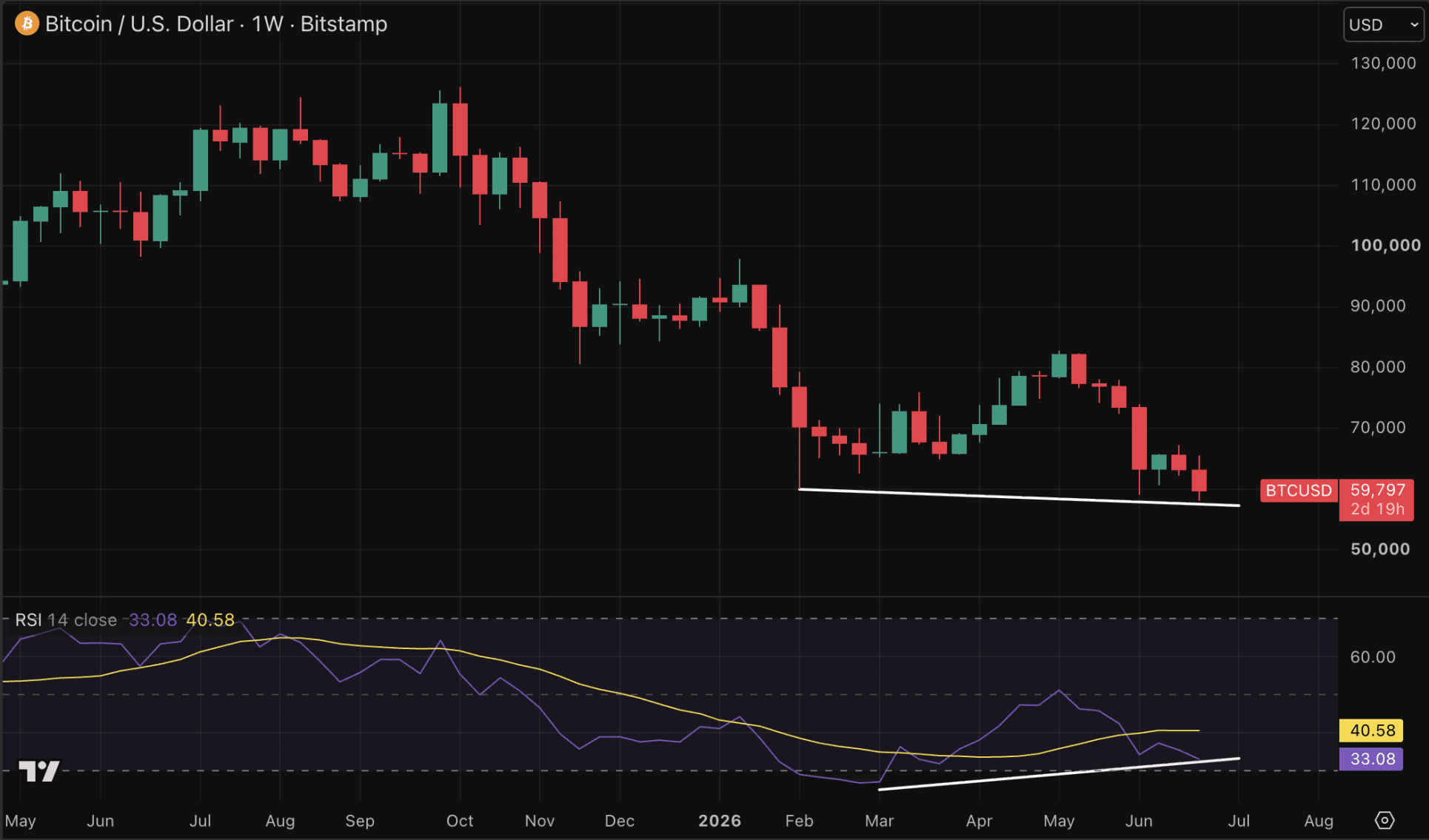This screenshot has width=1429, height=840.
Task: Click the Aug label at far right
Action: click(x=1319, y=821)
